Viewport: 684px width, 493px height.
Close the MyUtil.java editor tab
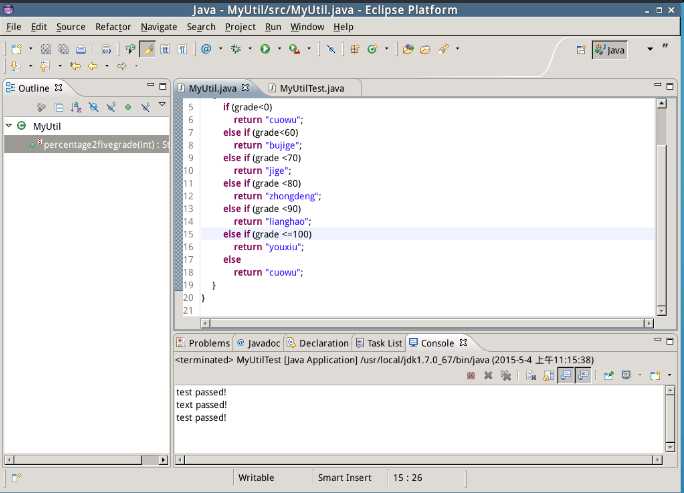[246, 88]
